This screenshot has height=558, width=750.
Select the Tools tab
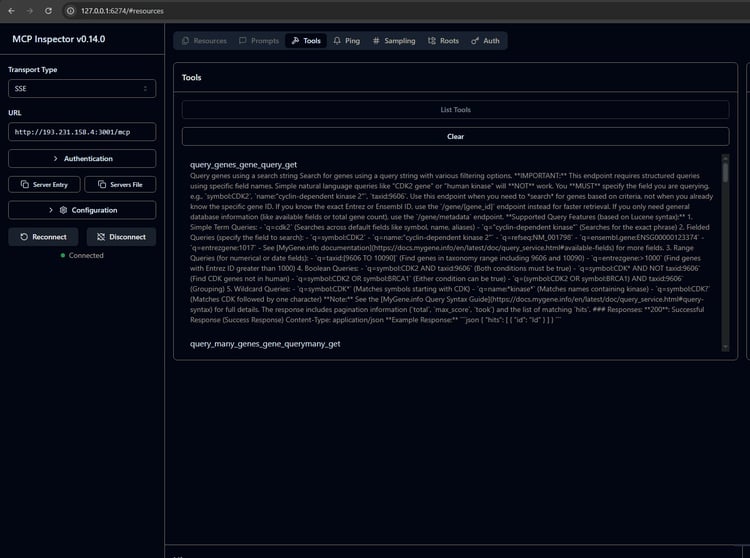click(306, 41)
